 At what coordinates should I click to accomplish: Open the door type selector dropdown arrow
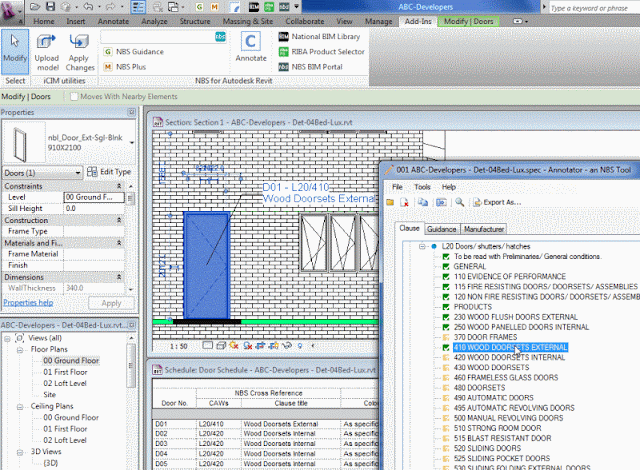(132, 143)
